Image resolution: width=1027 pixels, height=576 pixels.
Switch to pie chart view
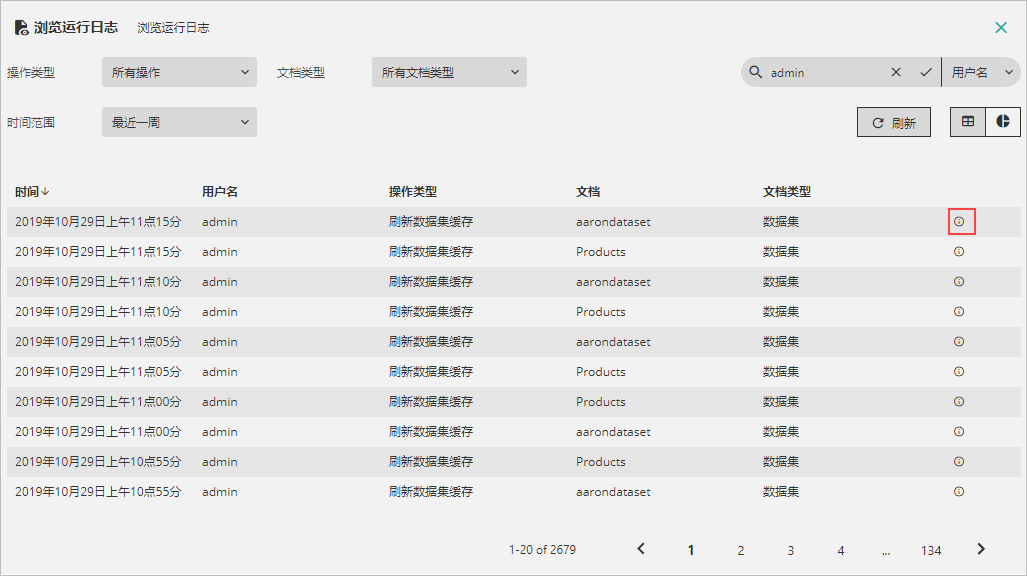[1003, 122]
